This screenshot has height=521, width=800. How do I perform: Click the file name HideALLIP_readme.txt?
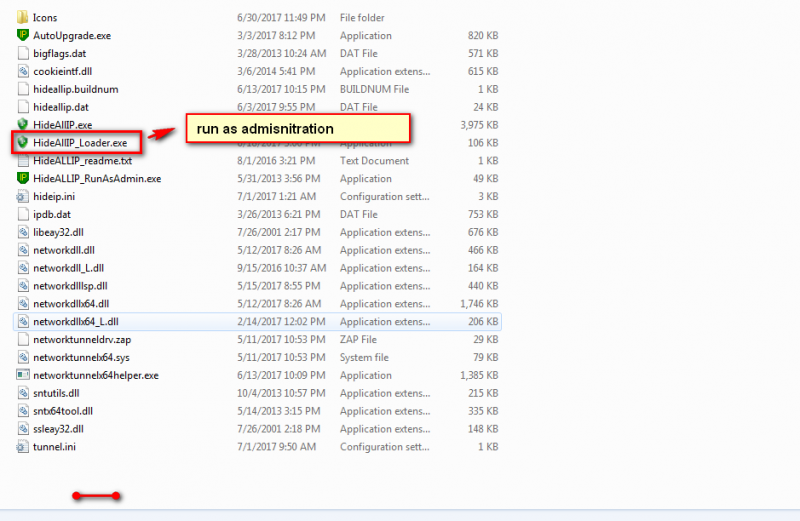pyautogui.click(x=83, y=160)
